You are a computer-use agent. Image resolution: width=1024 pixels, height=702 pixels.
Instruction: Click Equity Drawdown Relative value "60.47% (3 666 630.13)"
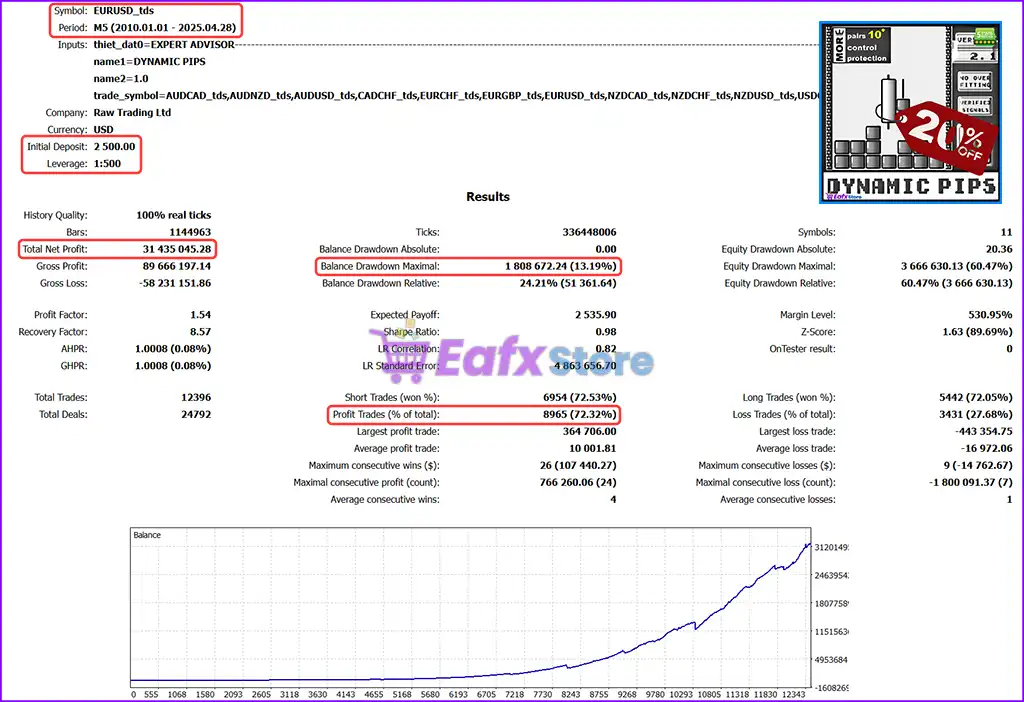click(x=957, y=283)
